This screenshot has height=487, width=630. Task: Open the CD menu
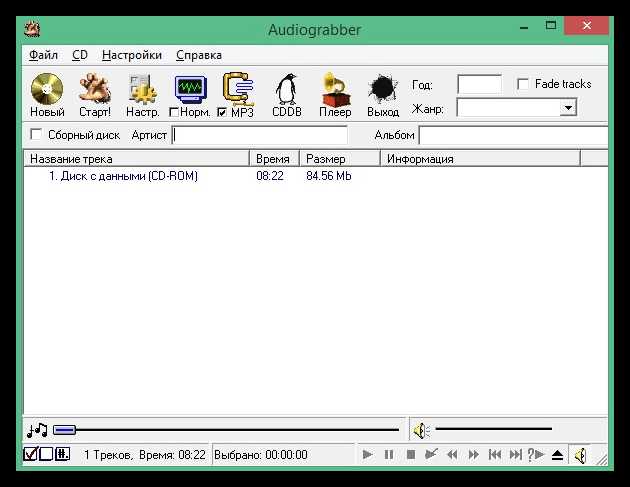pyautogui.click(x=80, y=55)
